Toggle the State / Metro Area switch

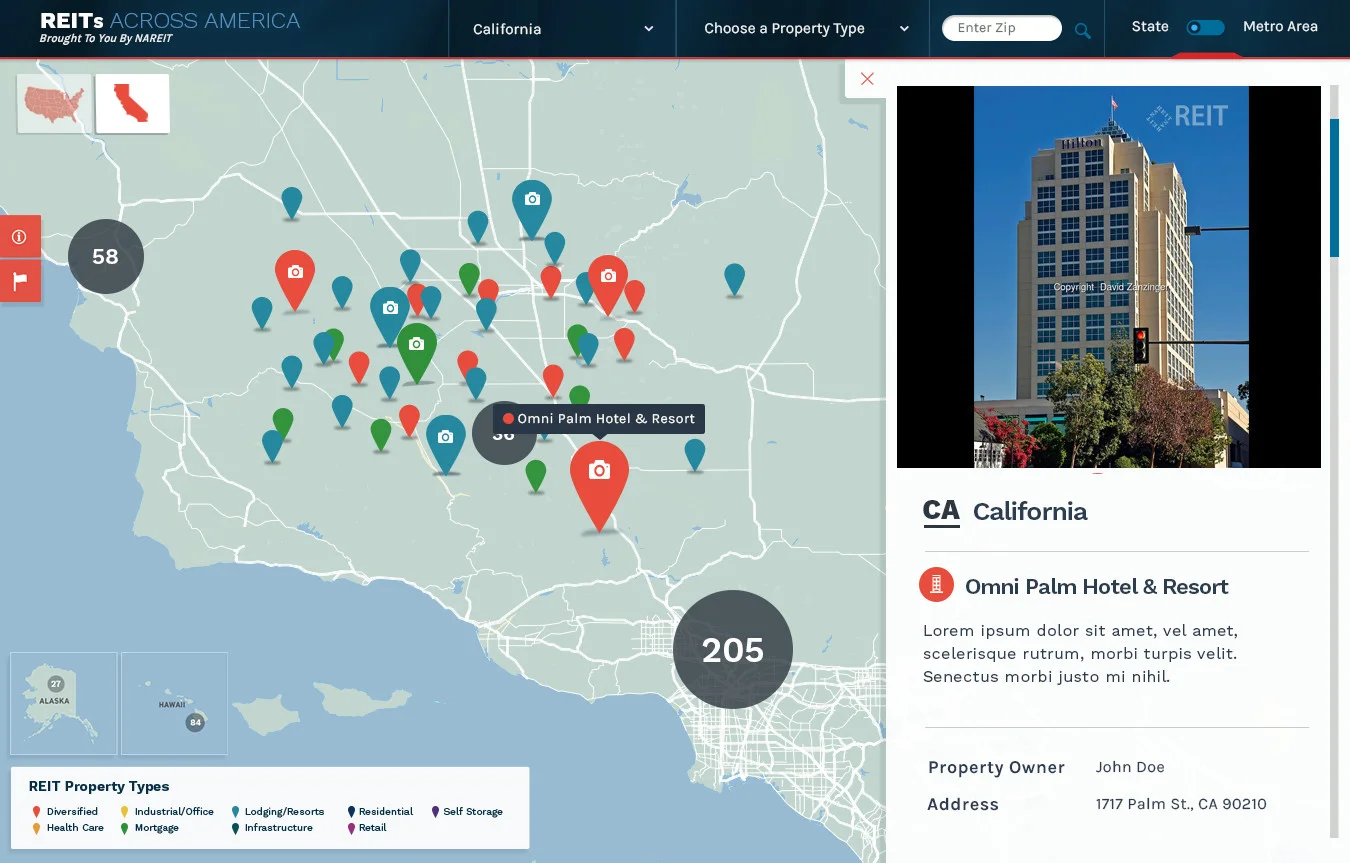(x=1205, y=28)
